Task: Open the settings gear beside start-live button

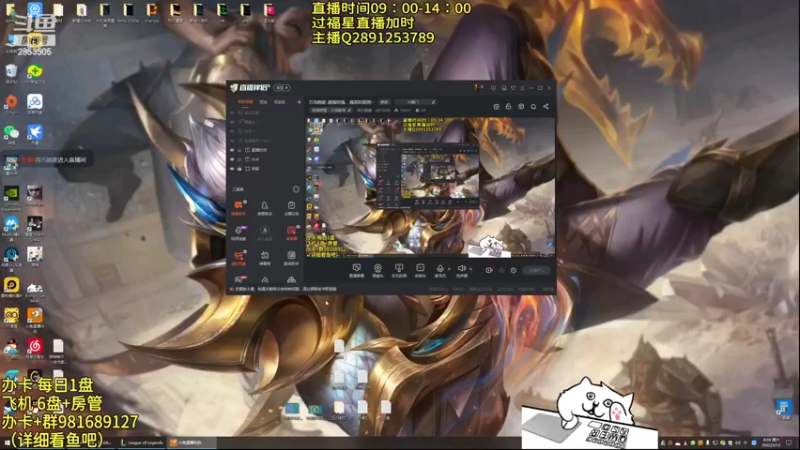Action: tap(513, 270)
